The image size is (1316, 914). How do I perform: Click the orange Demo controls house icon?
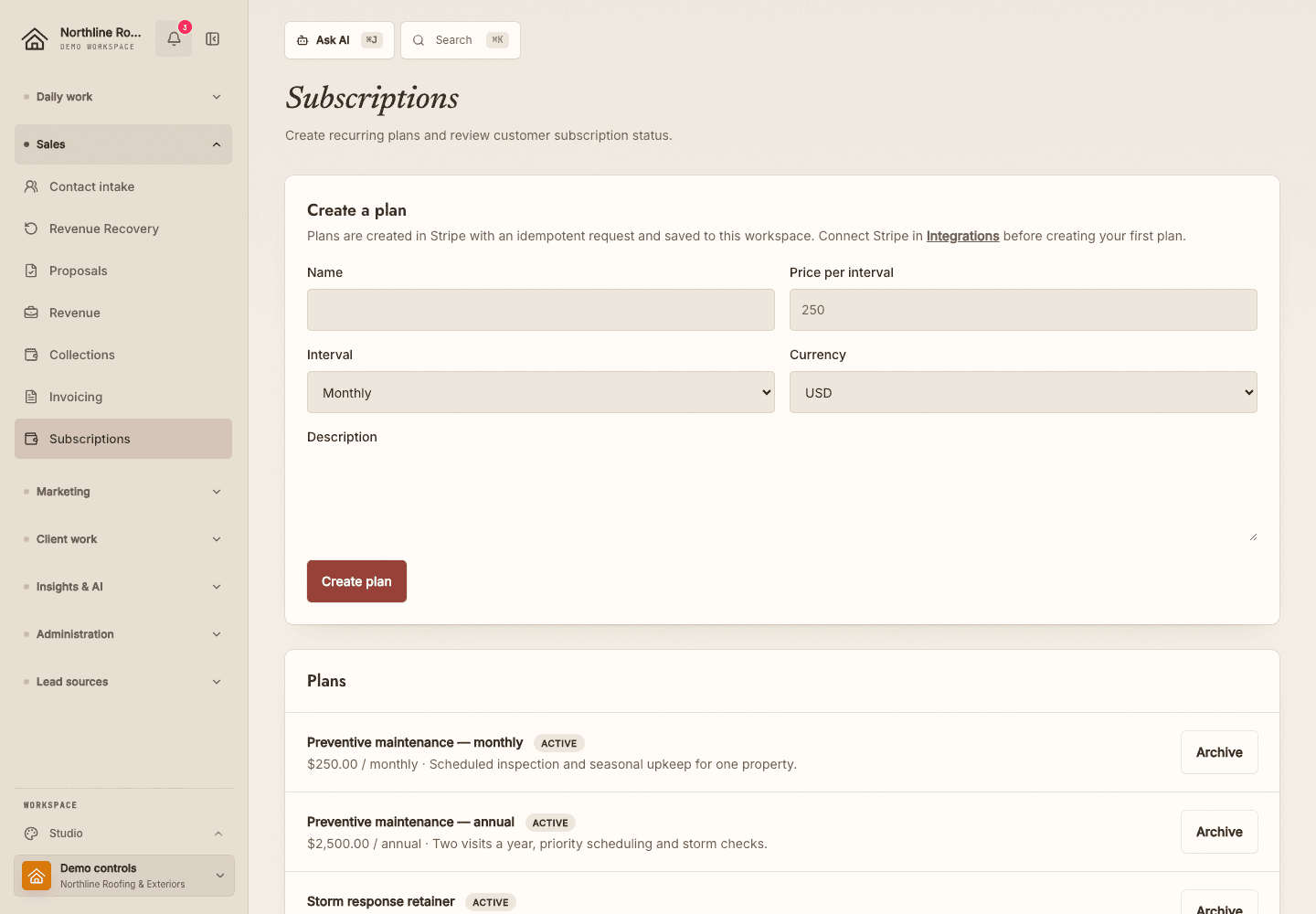point(37,876)
